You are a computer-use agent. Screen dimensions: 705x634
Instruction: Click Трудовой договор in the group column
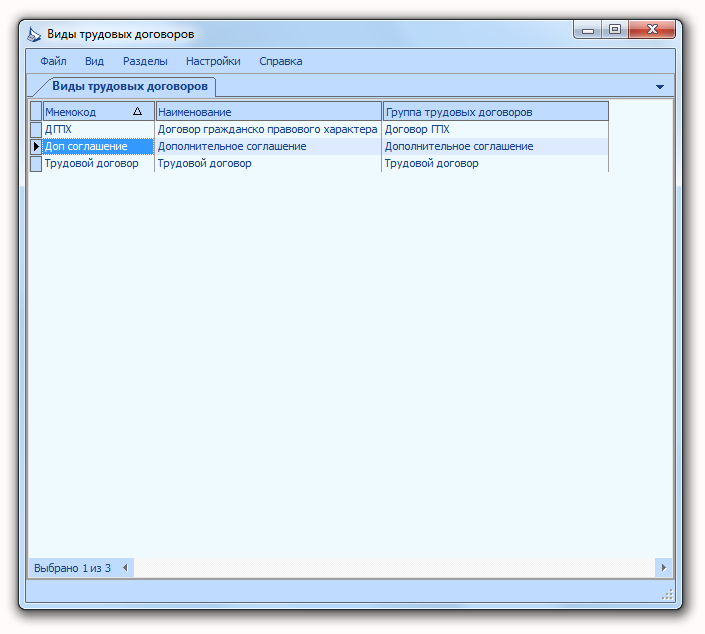[x=495, y=163]
